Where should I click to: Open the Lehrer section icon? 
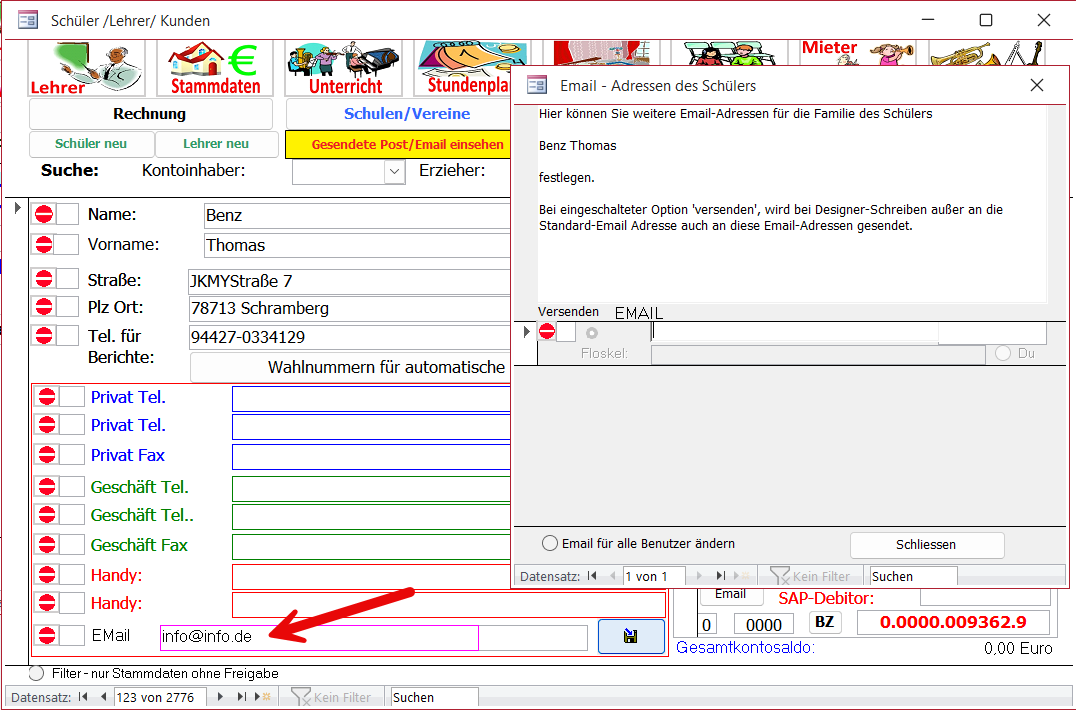[x=87, y=68]
